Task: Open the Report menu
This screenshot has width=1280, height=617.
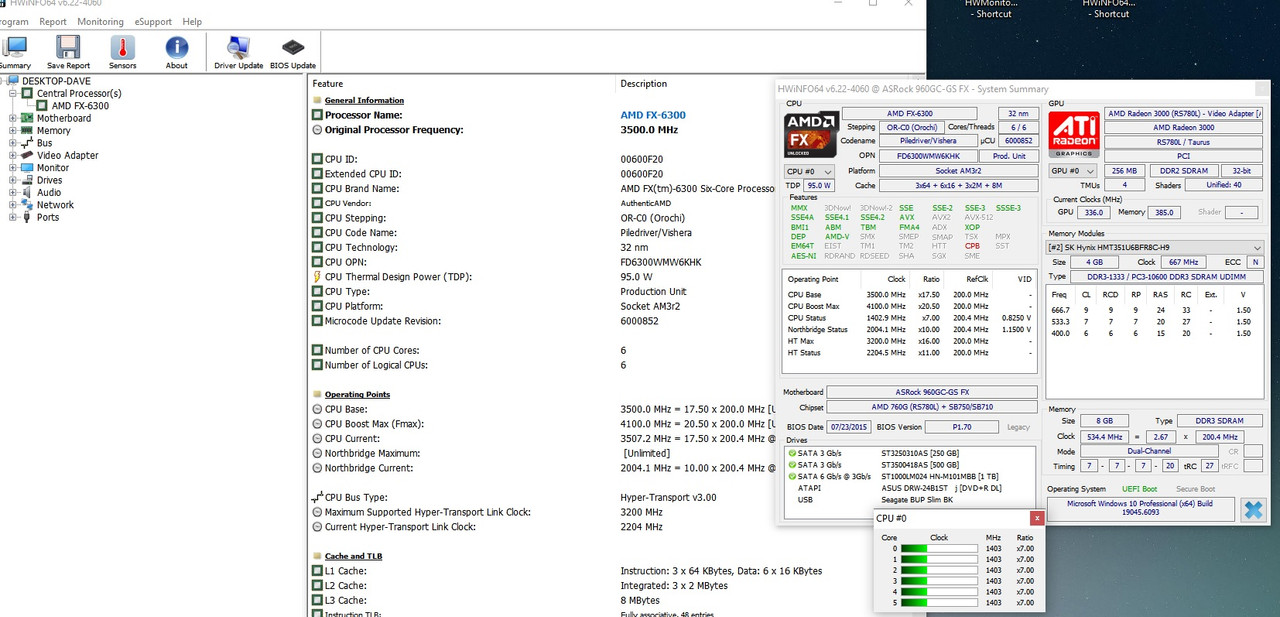Action: point(53,21)
